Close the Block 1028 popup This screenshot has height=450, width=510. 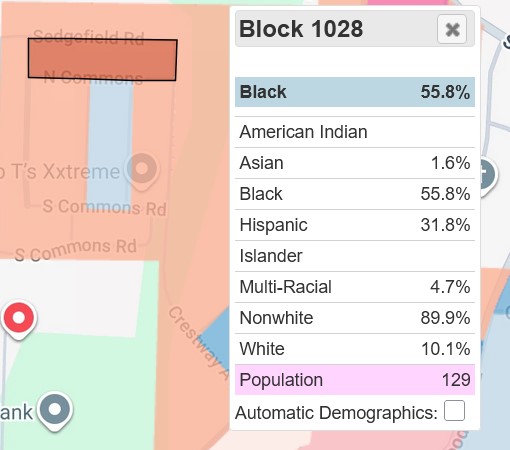[452, 29]
